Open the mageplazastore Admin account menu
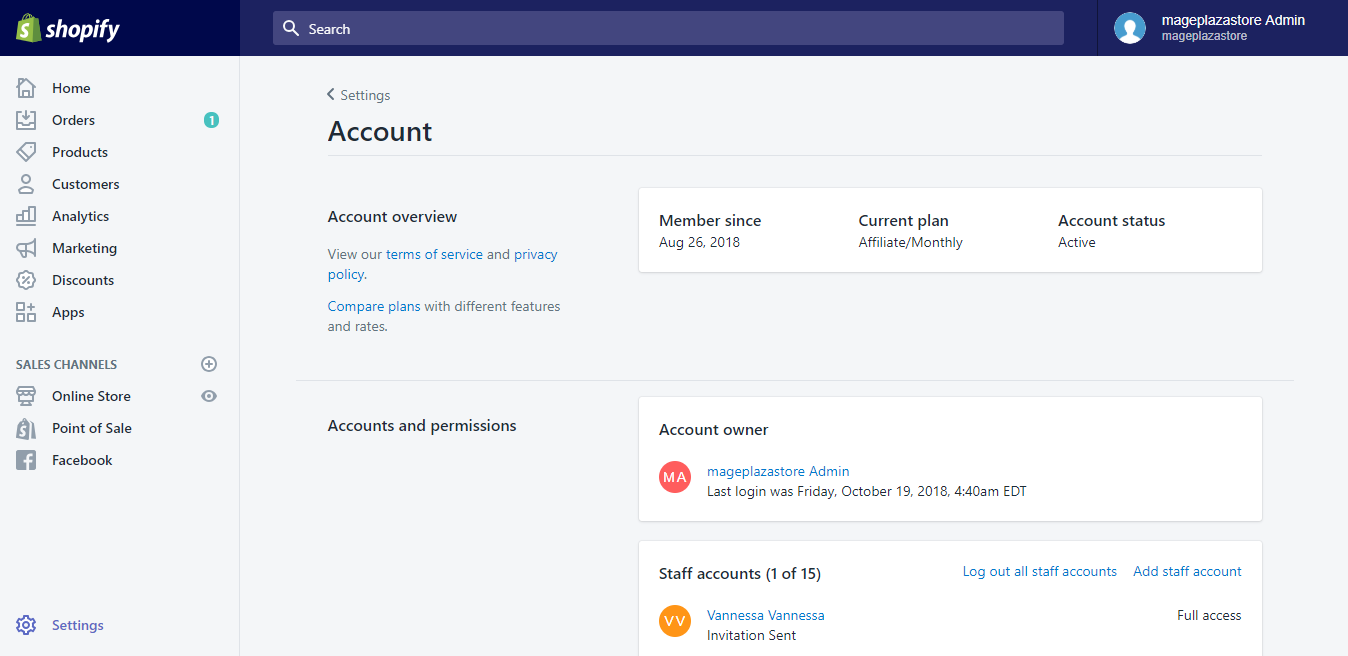This screenshot has height=656, width=1348. [x=1223, y=28]
